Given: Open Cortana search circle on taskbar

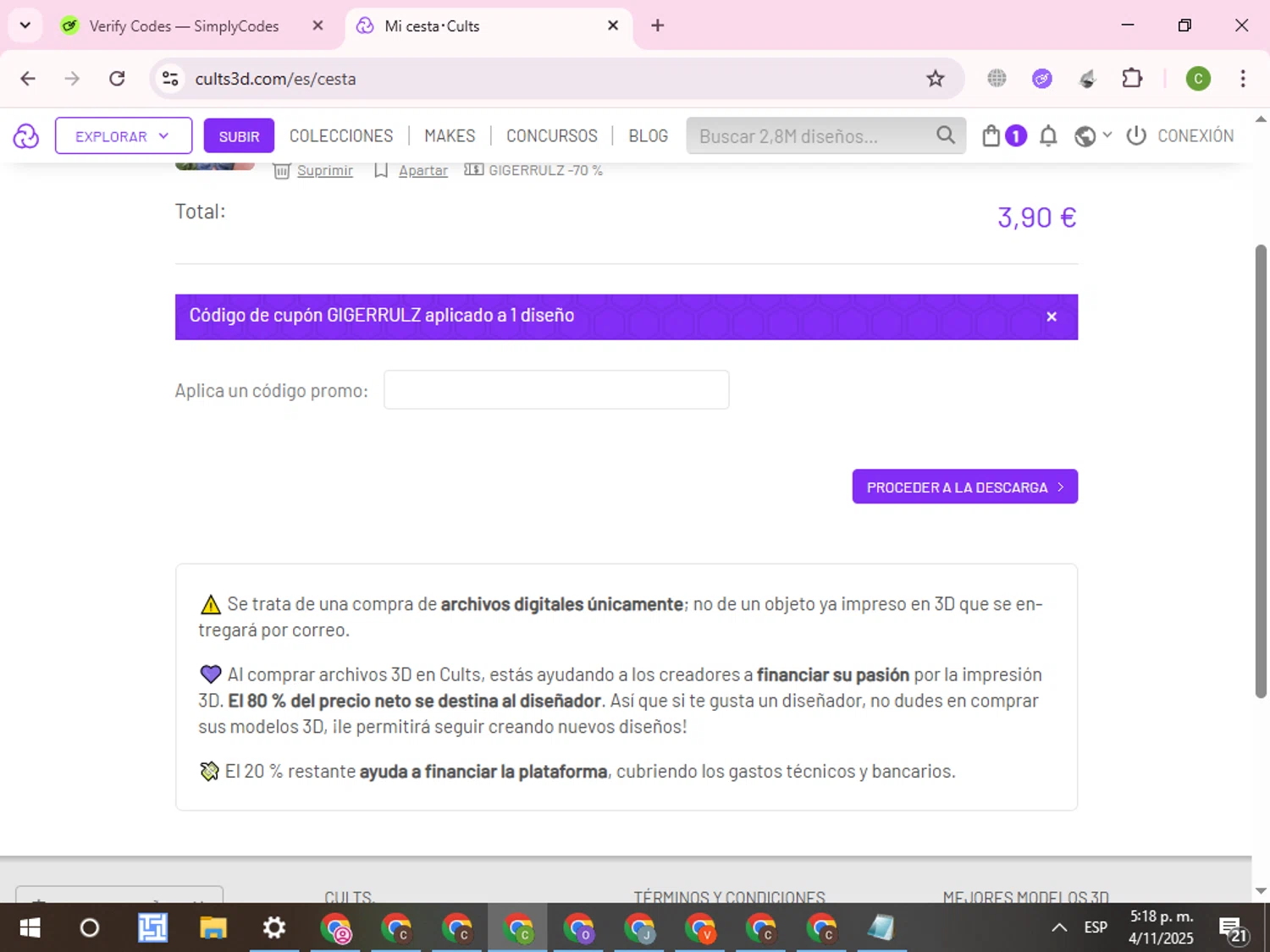Looking at the screenshot, I should coord(90,928).
